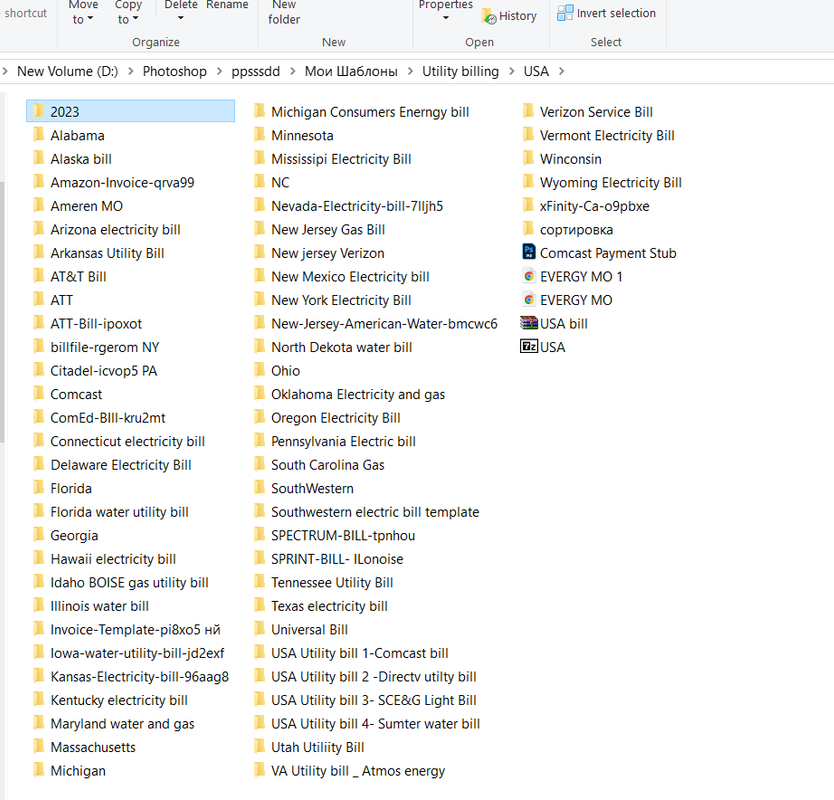Image resolution: width=834 pixels, height=800 pixels.
Task: Click the Invert selection icon
Action: (x=565, y=13)
